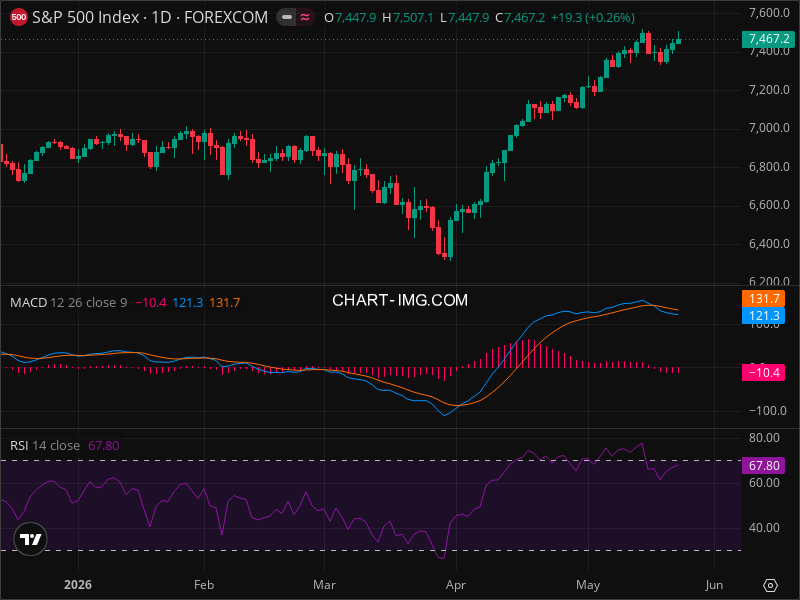Image resolution: width=800 pixels, height=600 pixels.
Task: Click the 7,000.0 price axis label
Action: click(769, 128)
